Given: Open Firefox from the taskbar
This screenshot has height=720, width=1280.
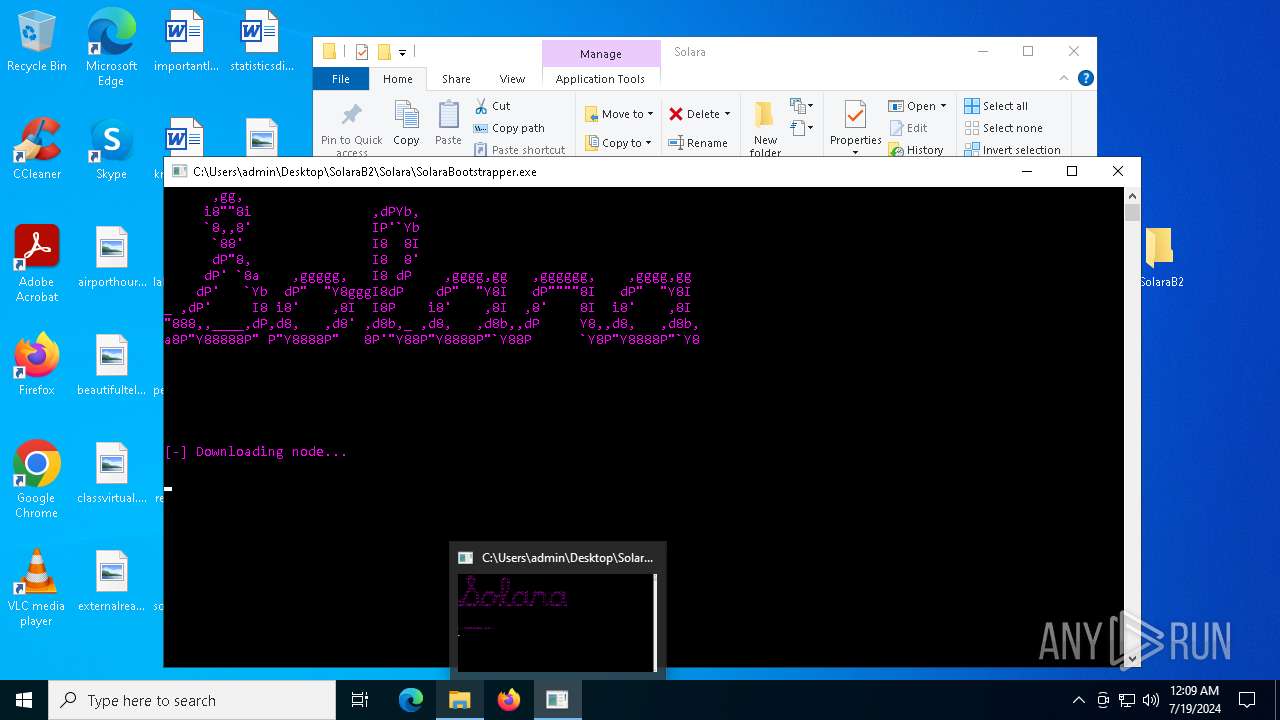Looking at the screenshot, I should click(509, 700).
